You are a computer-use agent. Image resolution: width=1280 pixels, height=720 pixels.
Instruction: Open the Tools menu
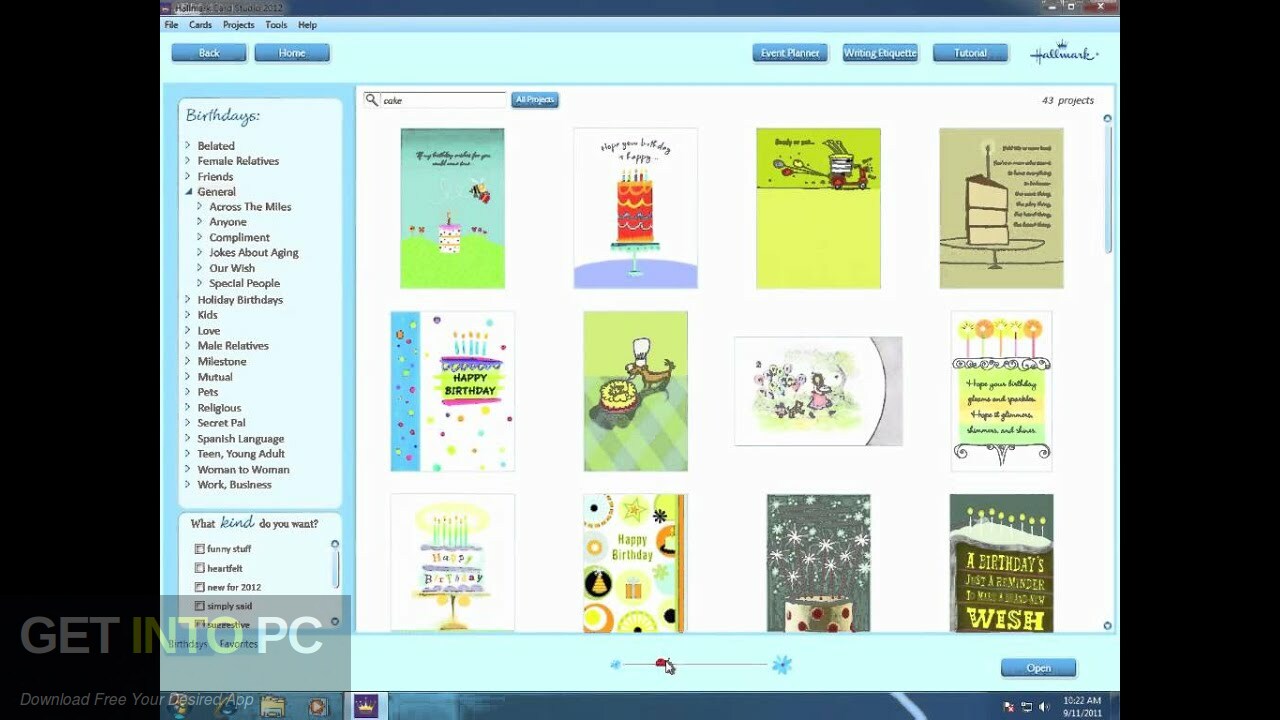(276, 25)
